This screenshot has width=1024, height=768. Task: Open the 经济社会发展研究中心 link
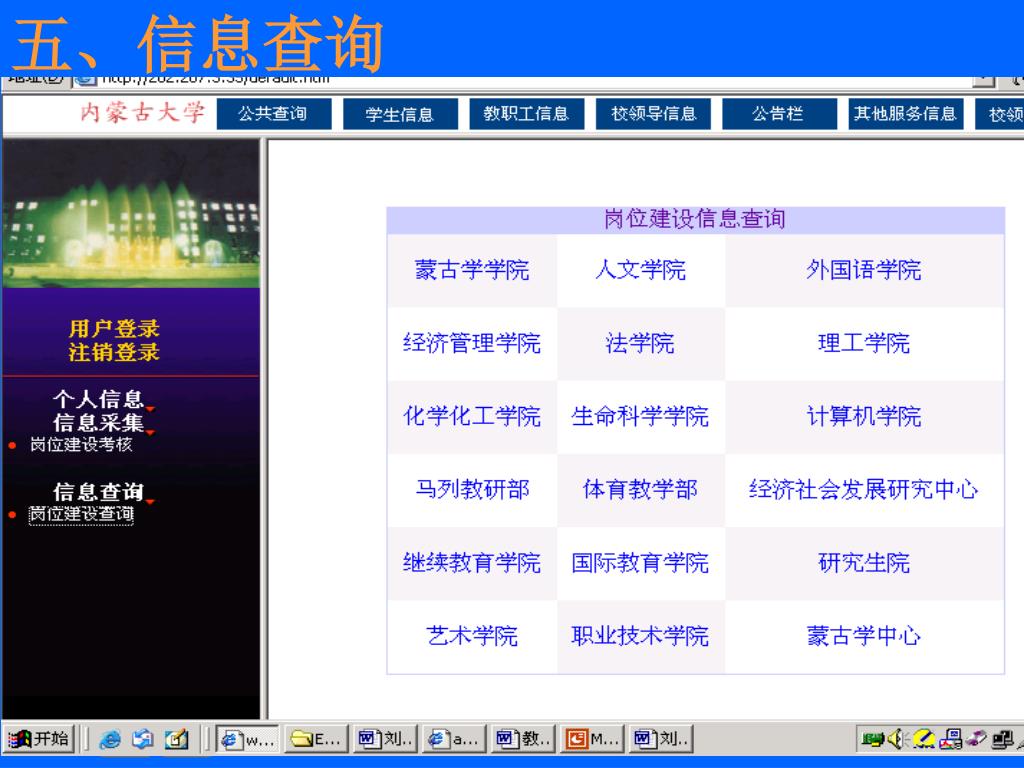point(864,489)
